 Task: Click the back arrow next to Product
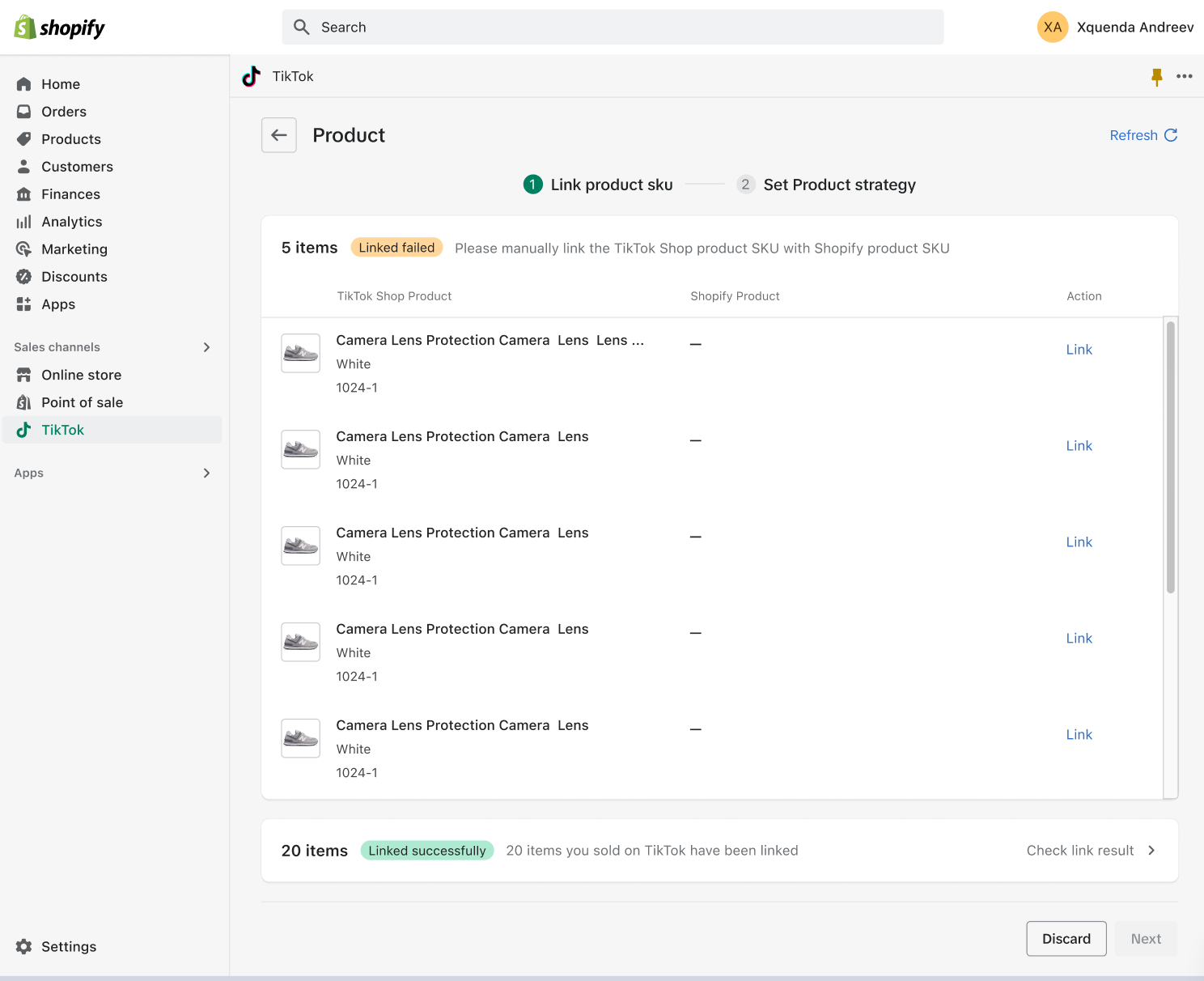[x=279, y=135]
